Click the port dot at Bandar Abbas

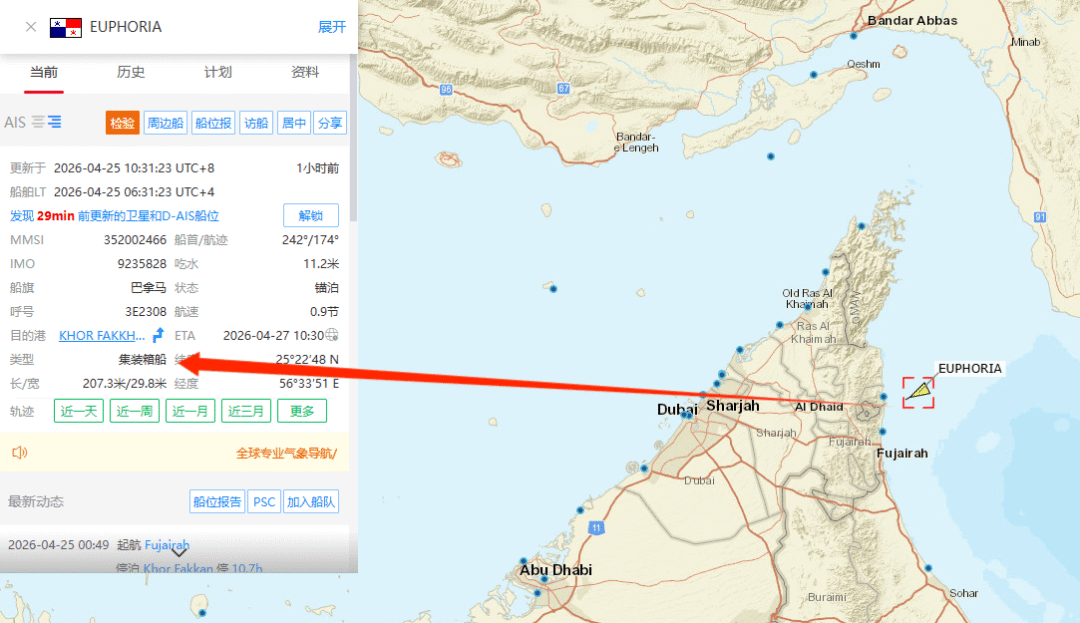[x=853, y=37]
